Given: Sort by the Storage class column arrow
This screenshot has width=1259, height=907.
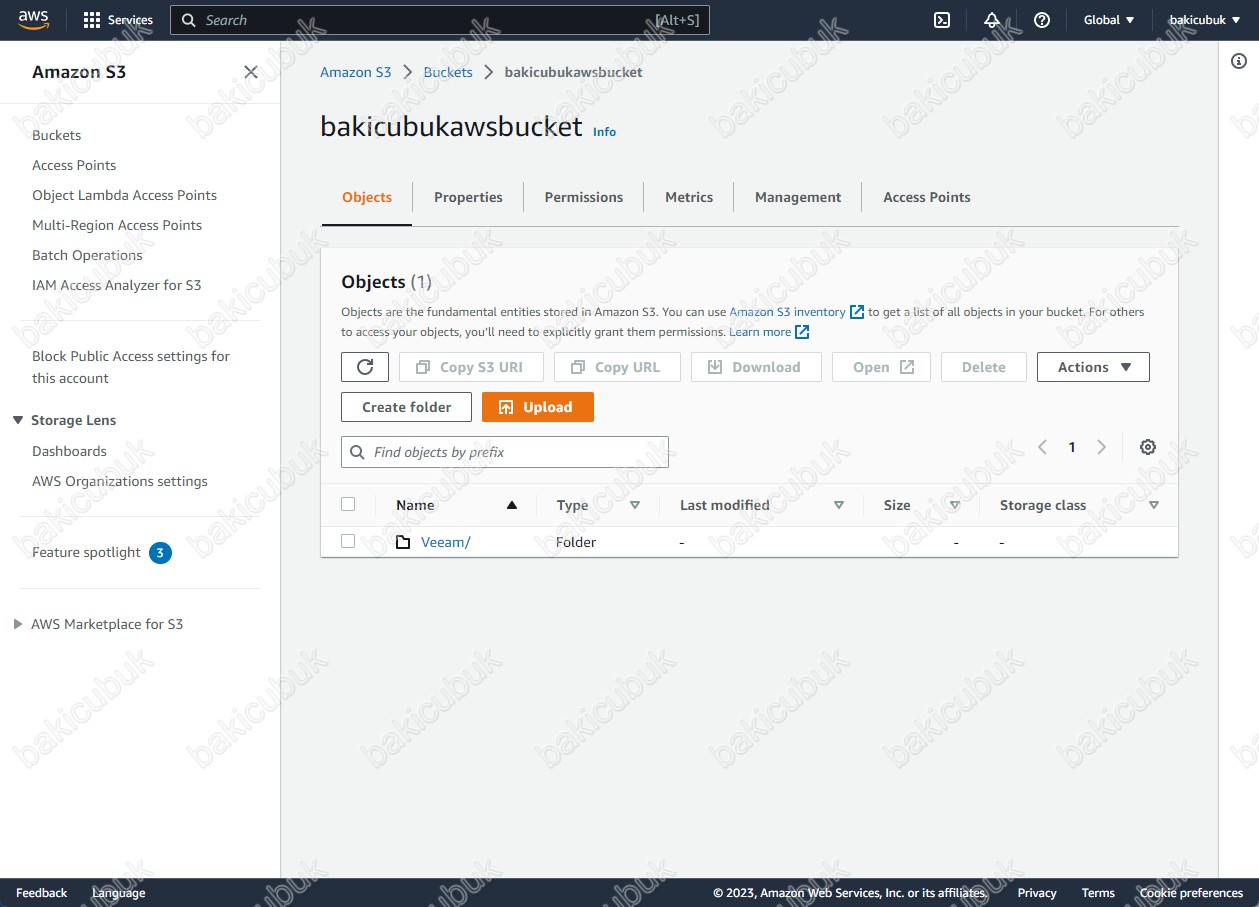Looking at the screenshot, I should (x=1154, y=505).
